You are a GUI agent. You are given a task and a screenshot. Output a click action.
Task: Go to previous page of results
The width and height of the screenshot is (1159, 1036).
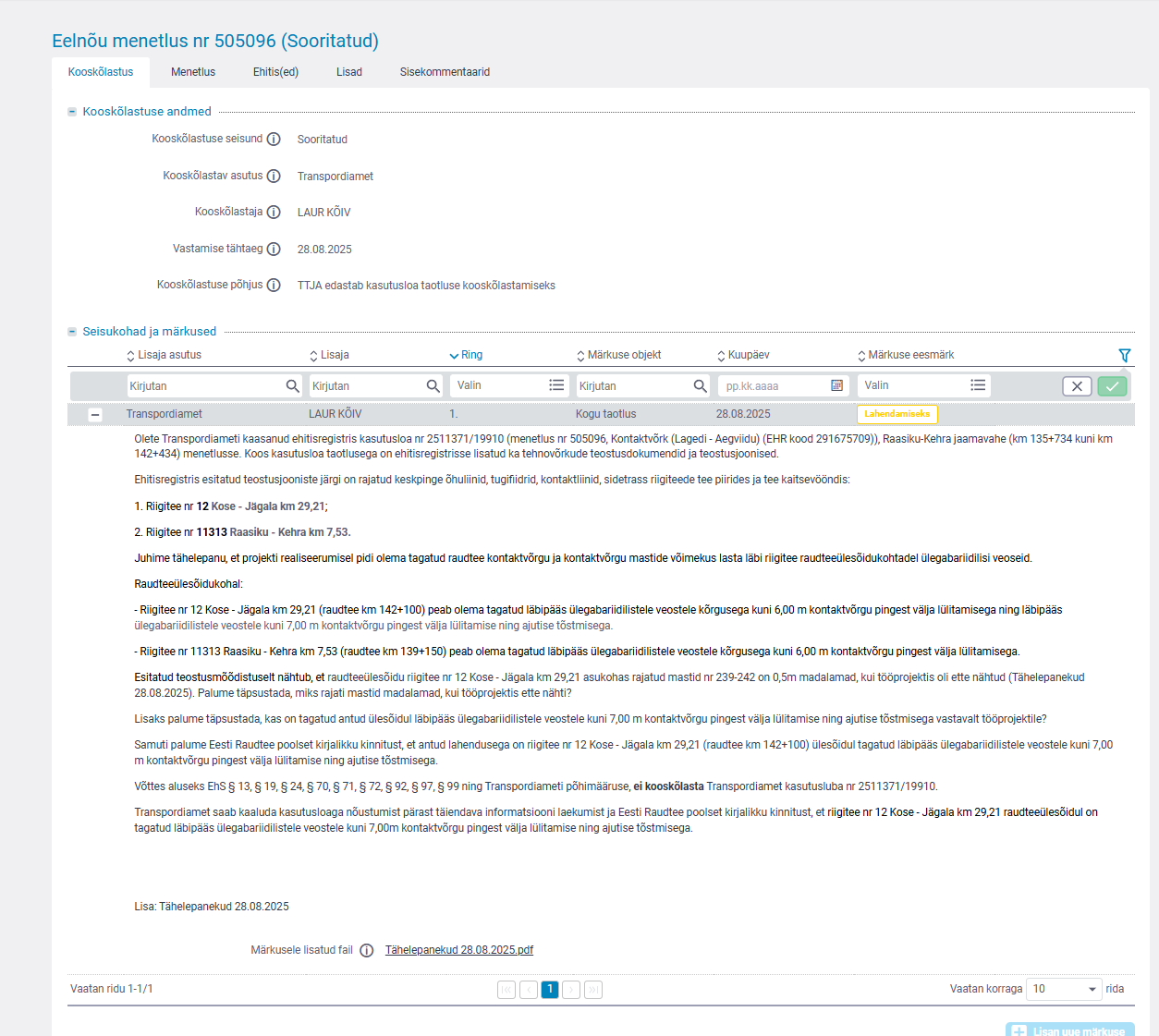coord(529,990)
